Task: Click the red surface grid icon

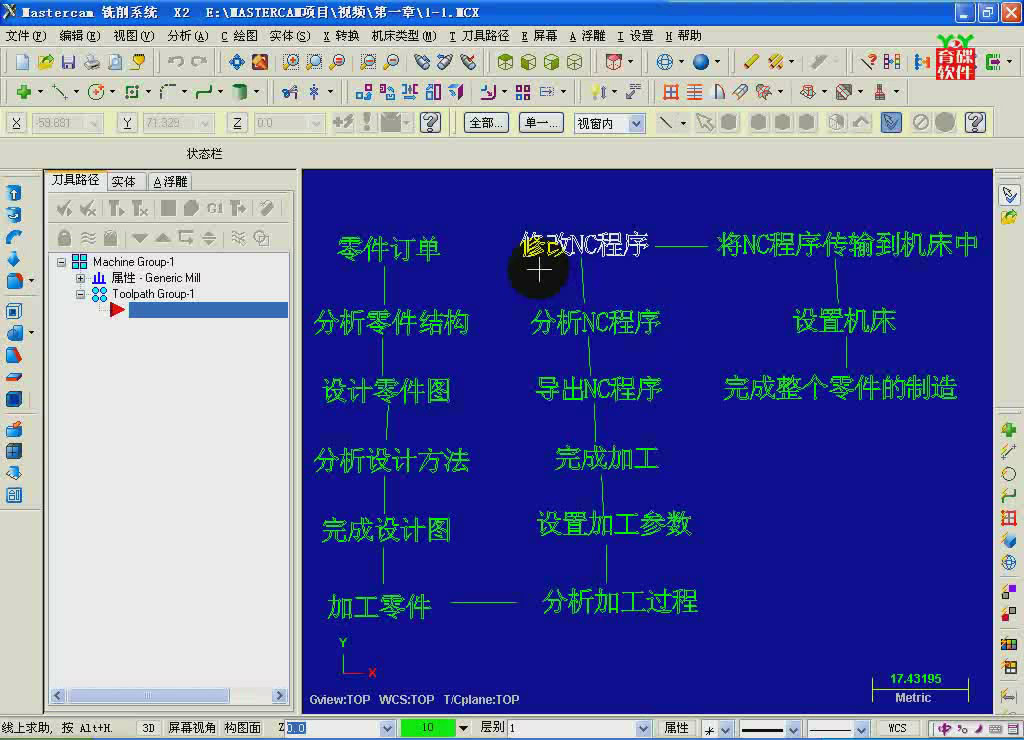Action: tap(671, 92)
